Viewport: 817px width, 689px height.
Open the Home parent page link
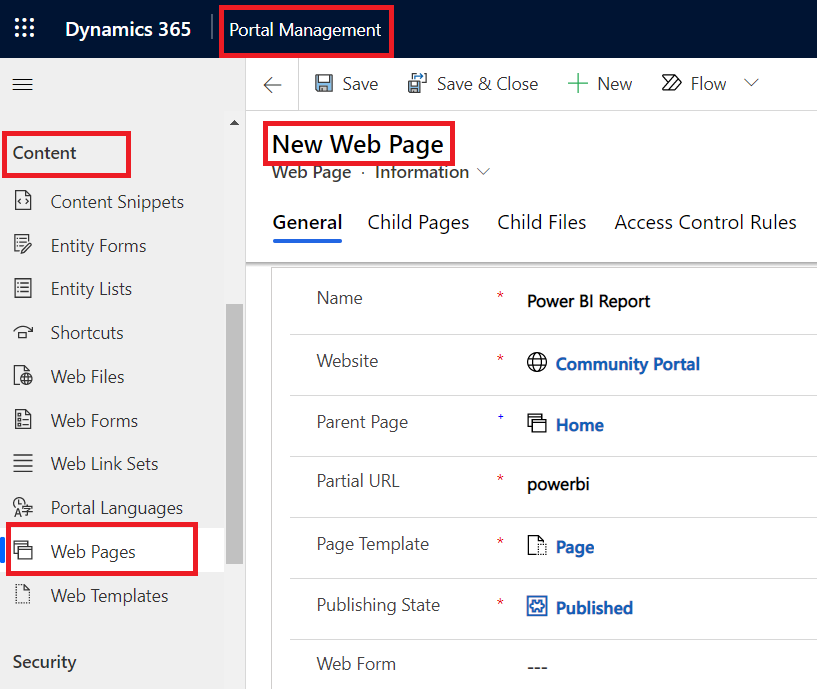pos(579,425)
